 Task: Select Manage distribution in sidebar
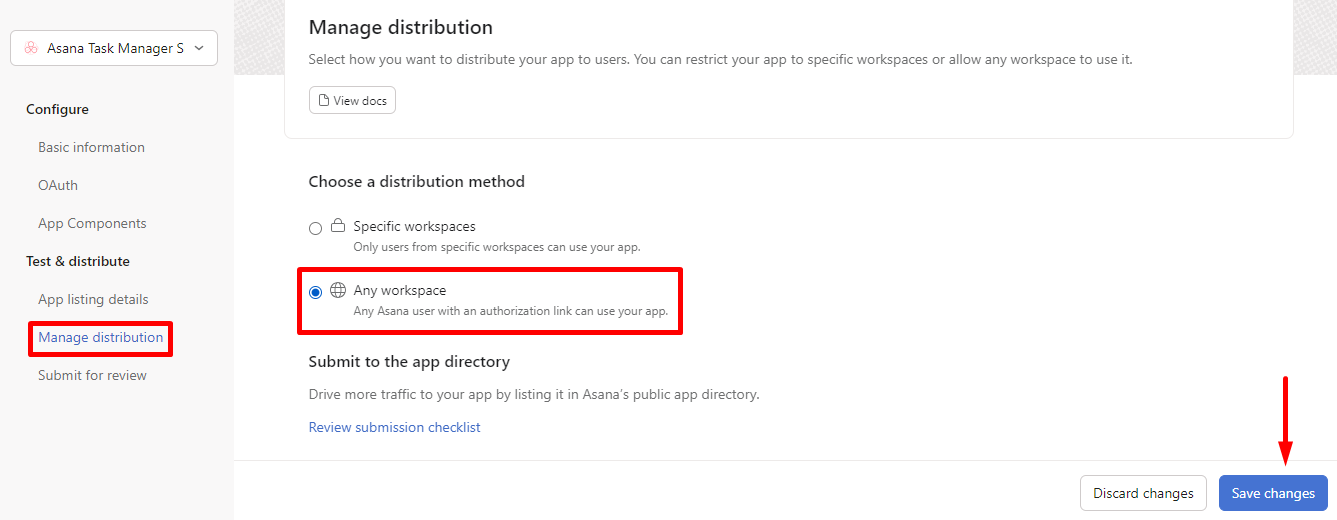point(100,337)
